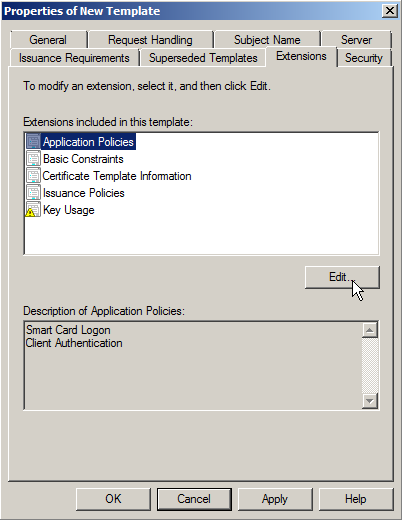Screen dimensions: 402x520
Task: Confirm with the OK button
Action: tap(113, 499)
